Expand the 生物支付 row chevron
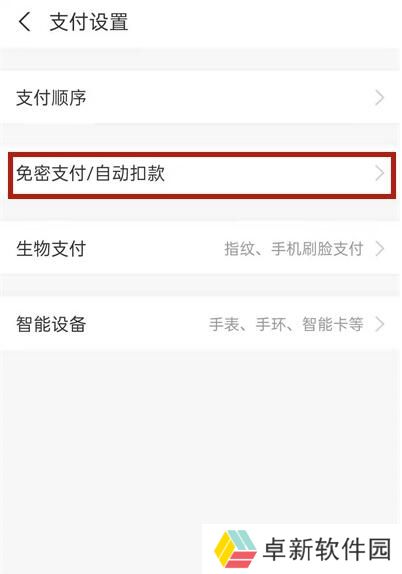402x574 pixels. pyautogui.click(x=380, y=249)
